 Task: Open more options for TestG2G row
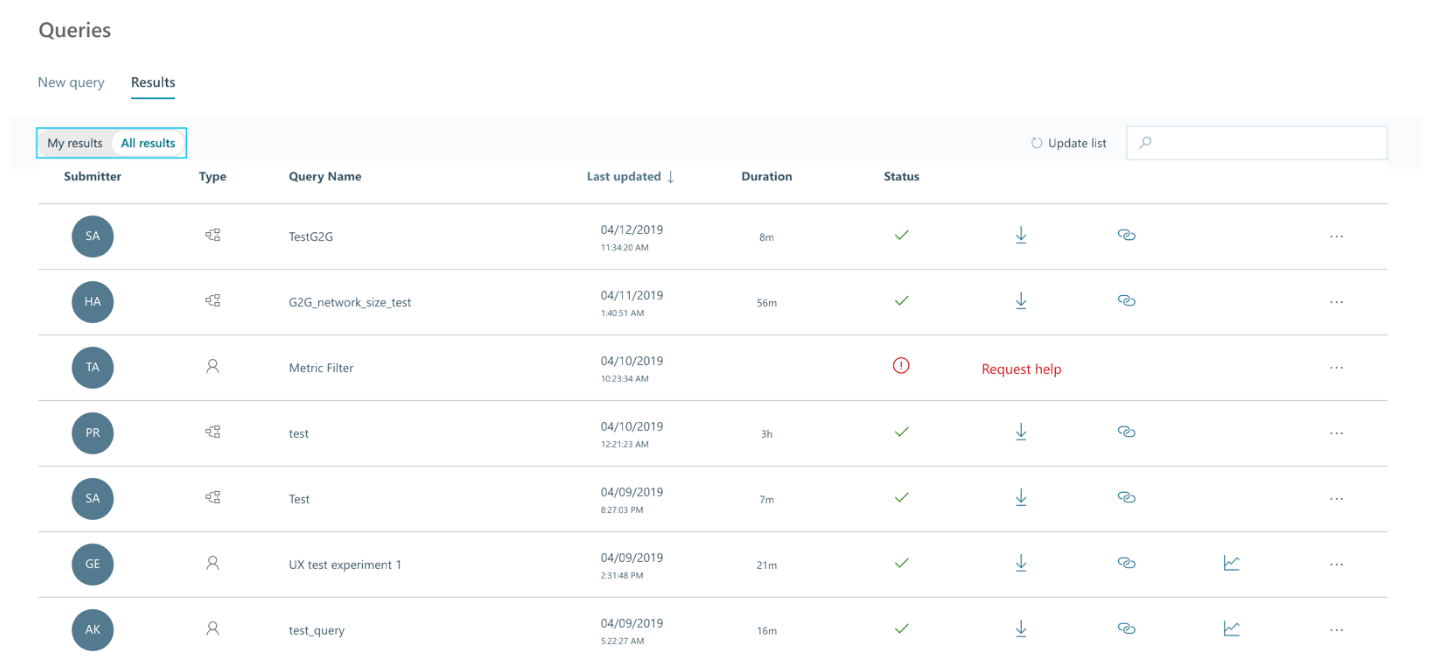tap(1336, 237)
